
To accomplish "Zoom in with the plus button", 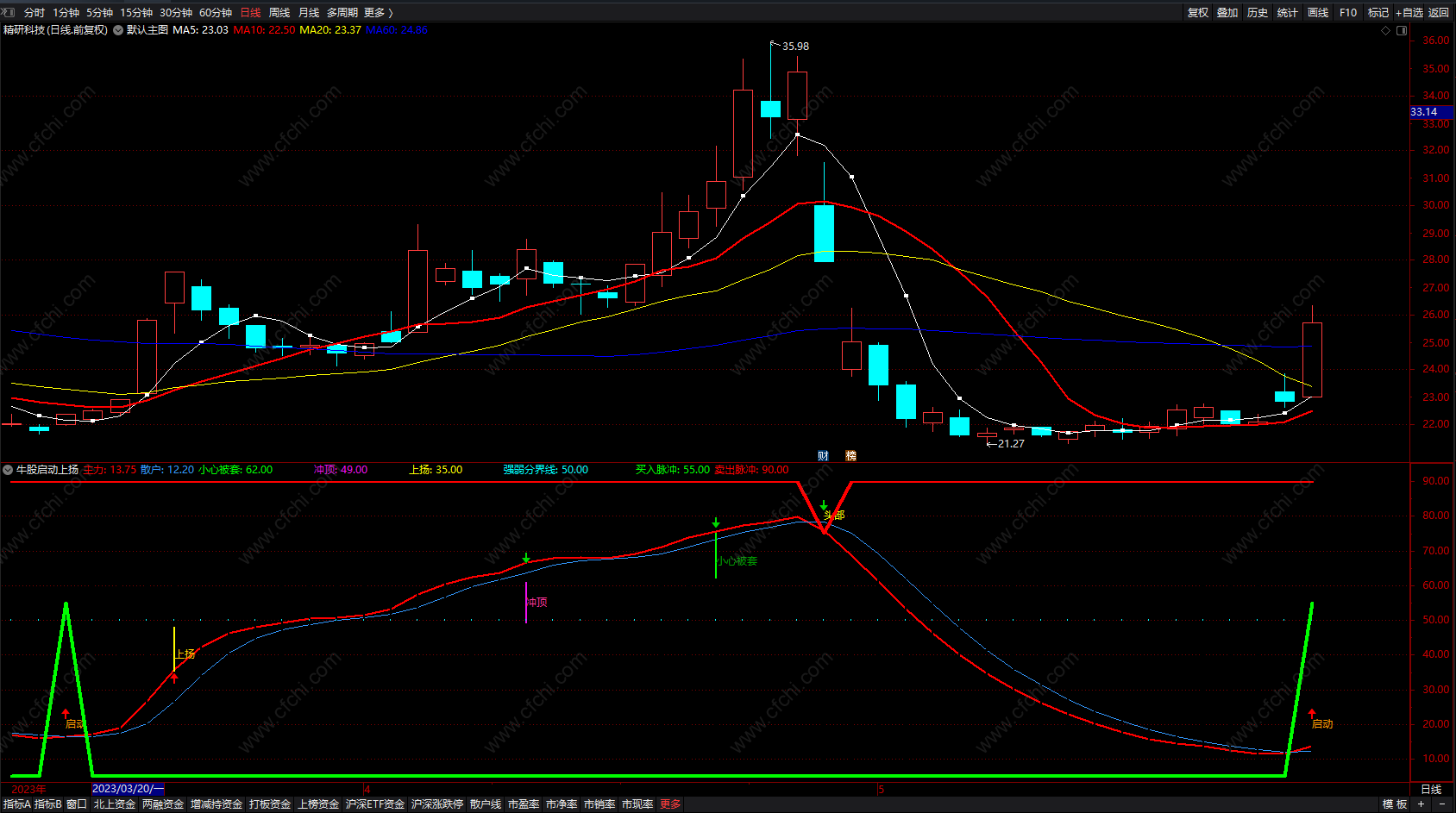I will click(1421, 804).
